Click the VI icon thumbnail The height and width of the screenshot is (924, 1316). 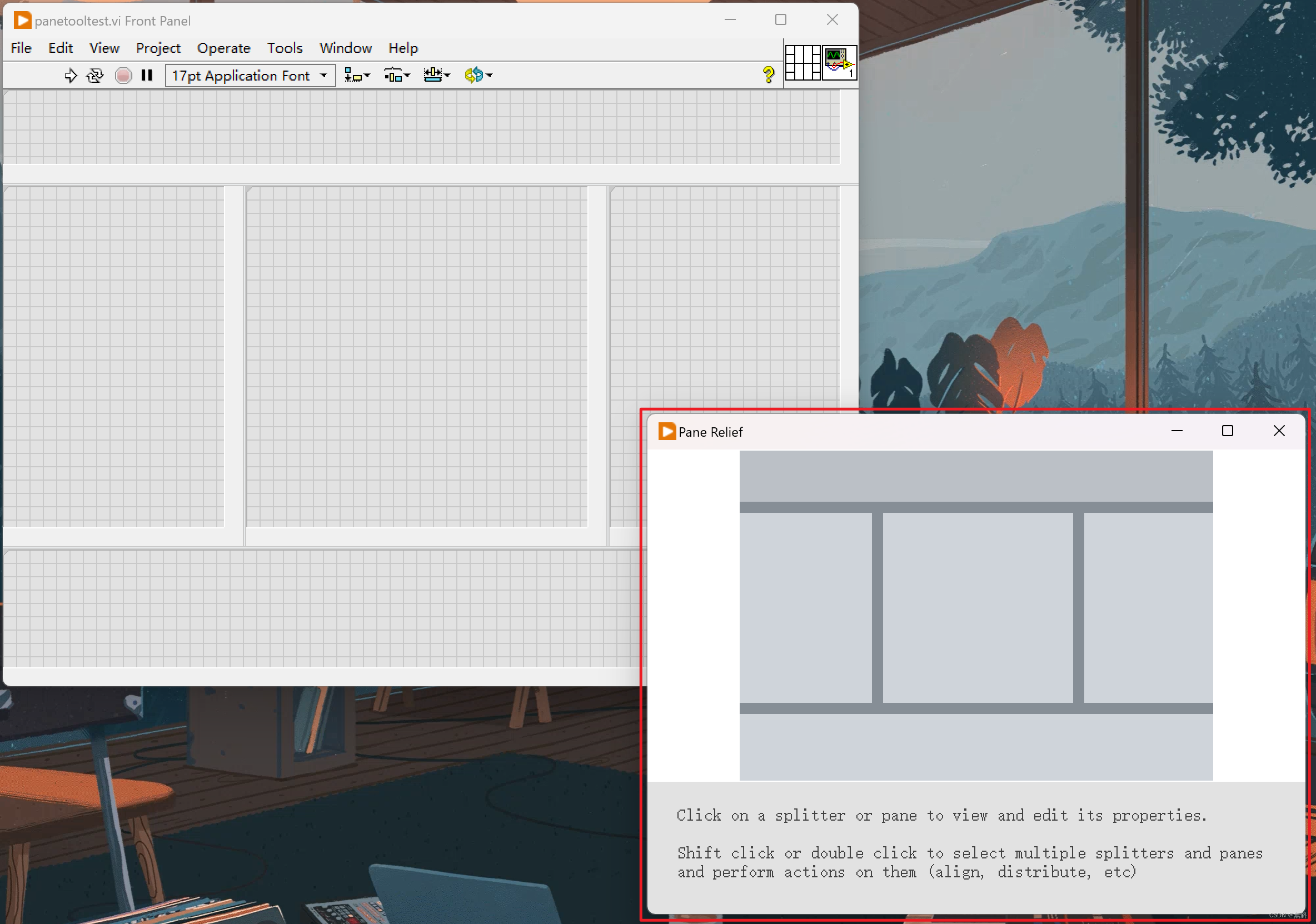[x=839, y=62]
